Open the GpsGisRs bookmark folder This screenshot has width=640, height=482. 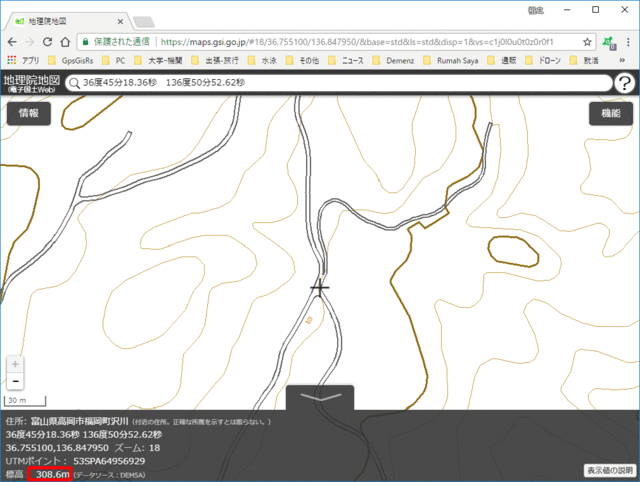[x=71, y=61]
